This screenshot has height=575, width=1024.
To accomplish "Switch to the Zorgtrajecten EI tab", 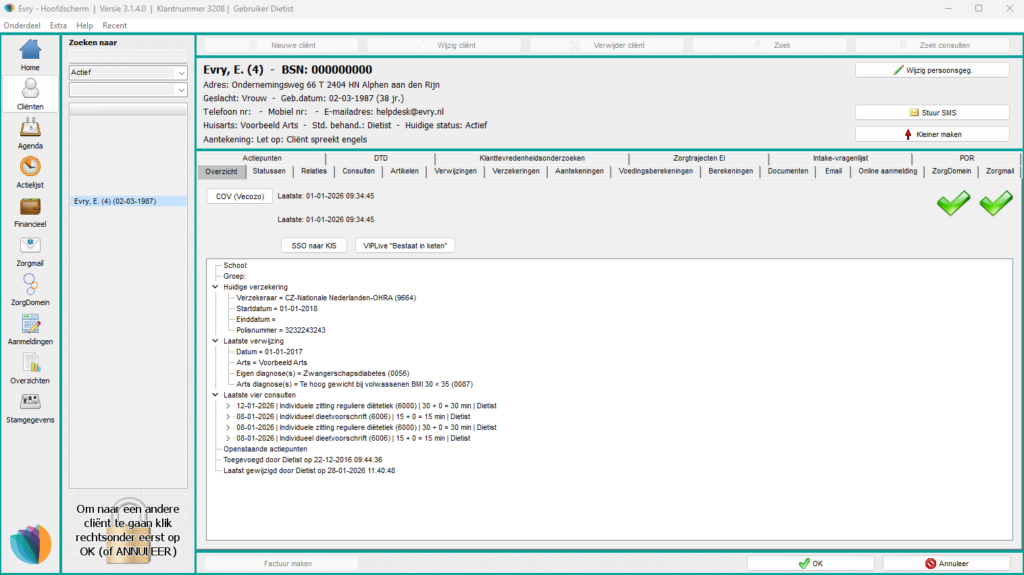I will click(x=699, y=158).
